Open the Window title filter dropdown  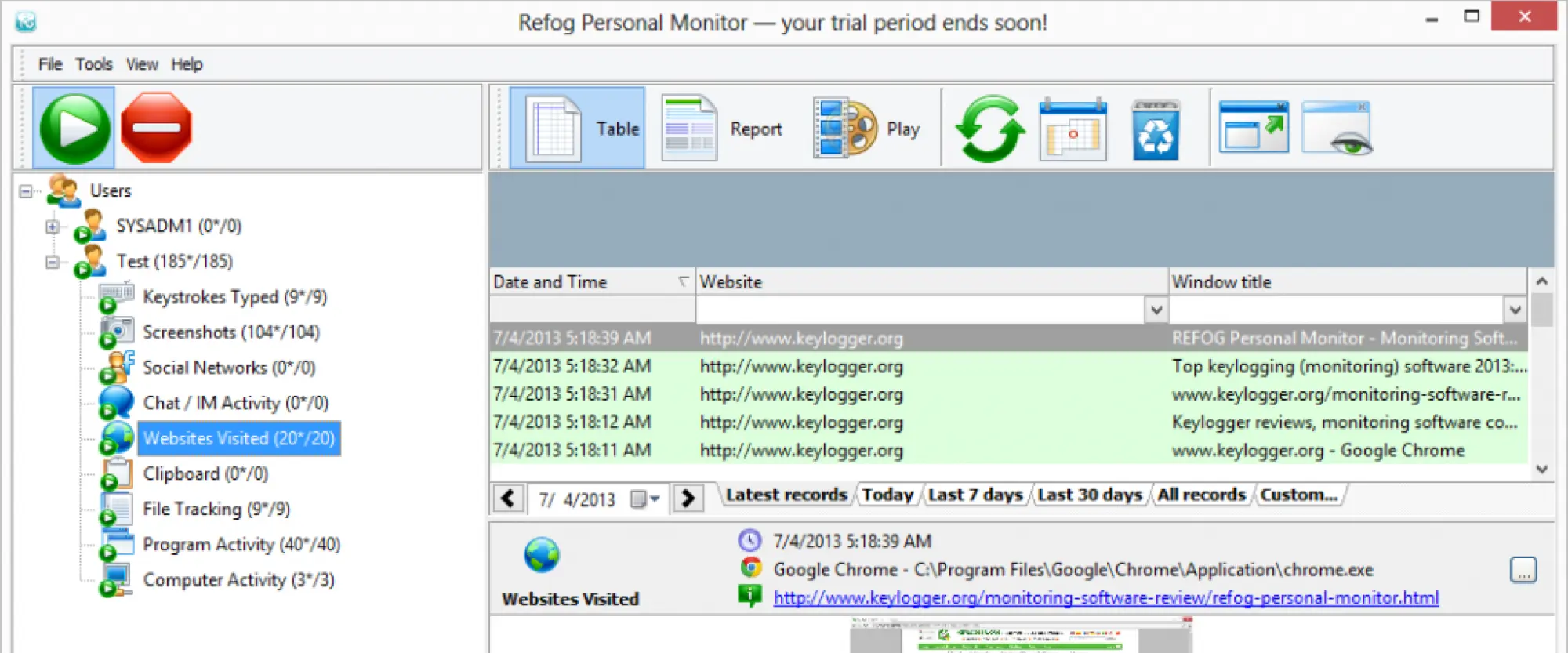click(x=1515, y=310)
